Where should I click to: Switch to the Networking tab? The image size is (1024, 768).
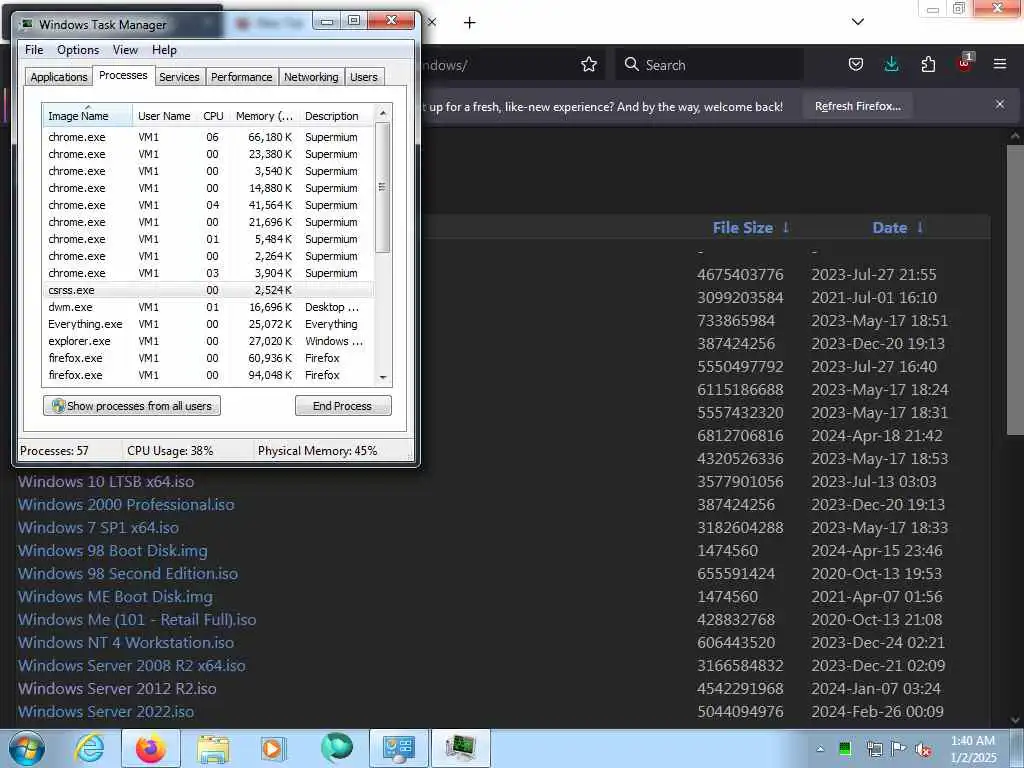pyautogui.click(x=311, y=77)
